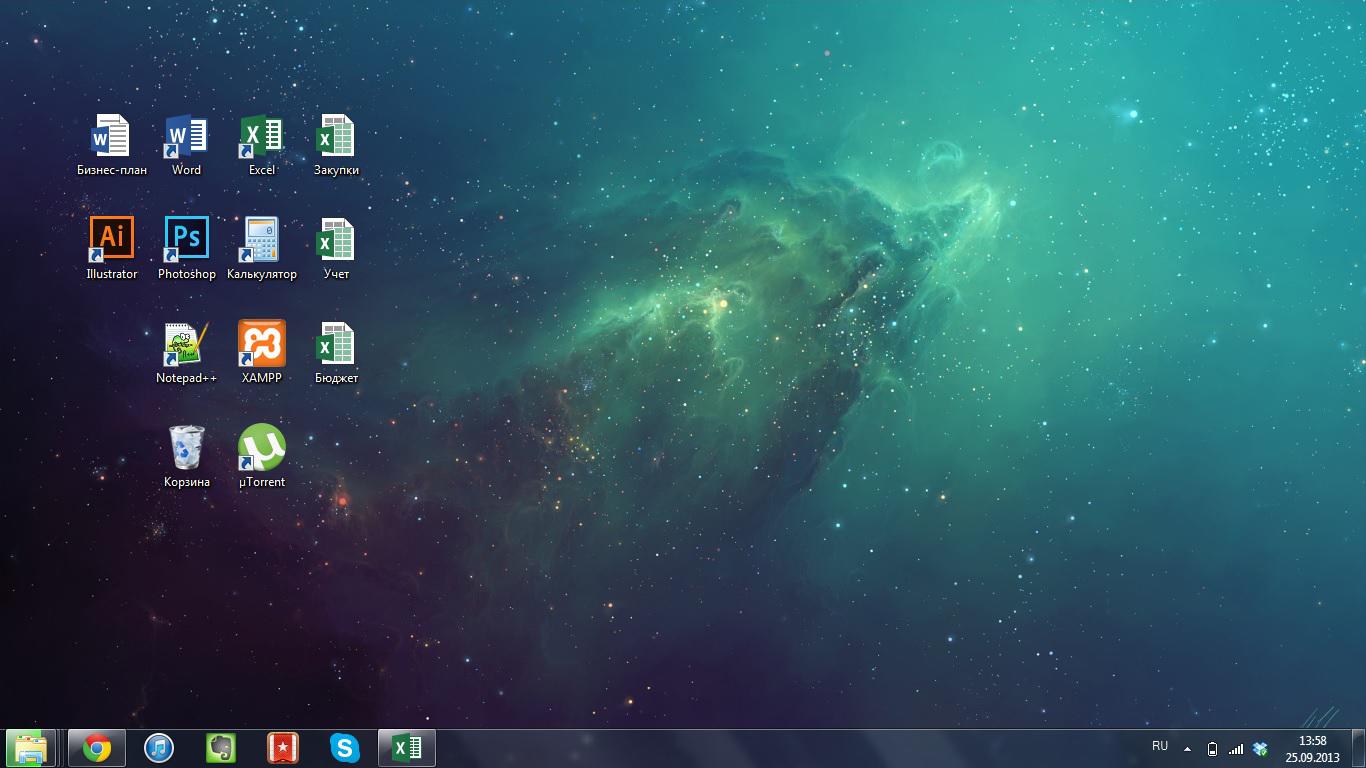The image size is (1366, 768).
Task: Select the Учет spreadsheet file
Action: click(x=336, y=249)
